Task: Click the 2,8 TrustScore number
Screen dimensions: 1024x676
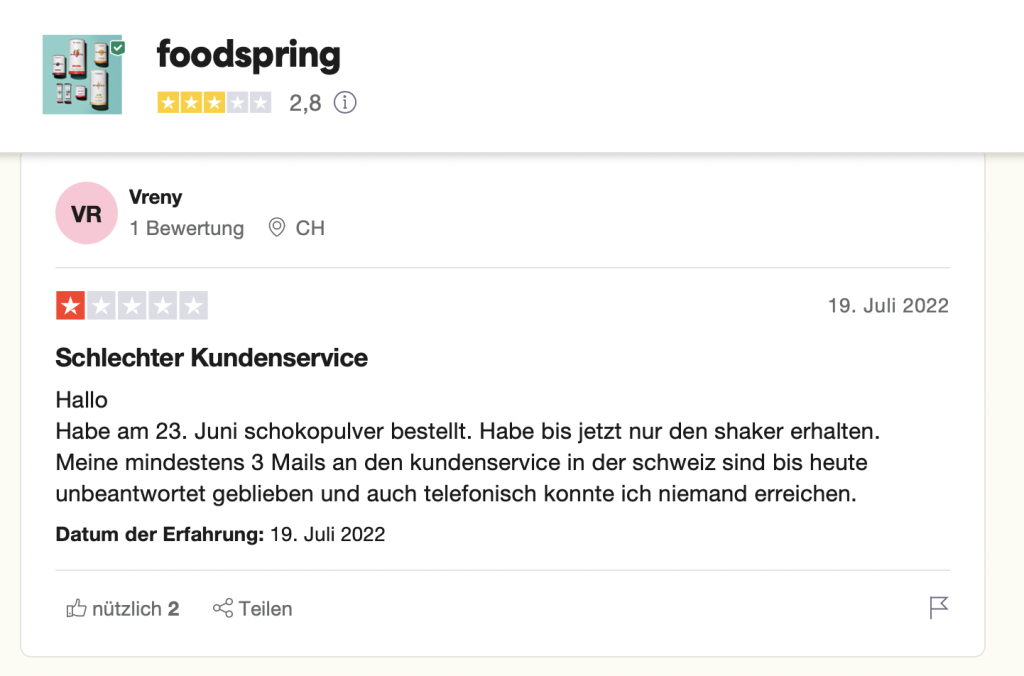Action: [x=305, y=103]
